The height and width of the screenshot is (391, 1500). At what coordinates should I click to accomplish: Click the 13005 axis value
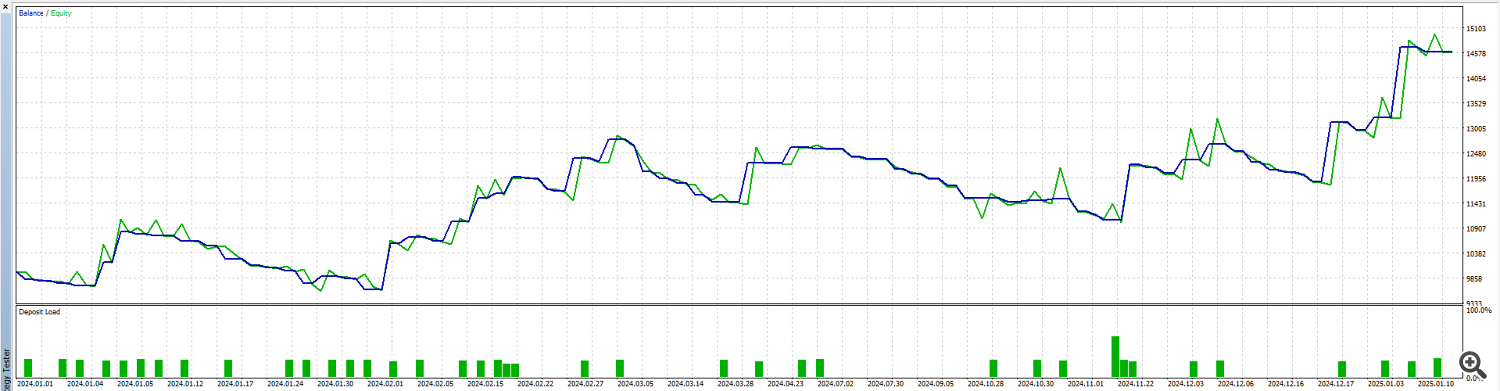[1476, 129]
